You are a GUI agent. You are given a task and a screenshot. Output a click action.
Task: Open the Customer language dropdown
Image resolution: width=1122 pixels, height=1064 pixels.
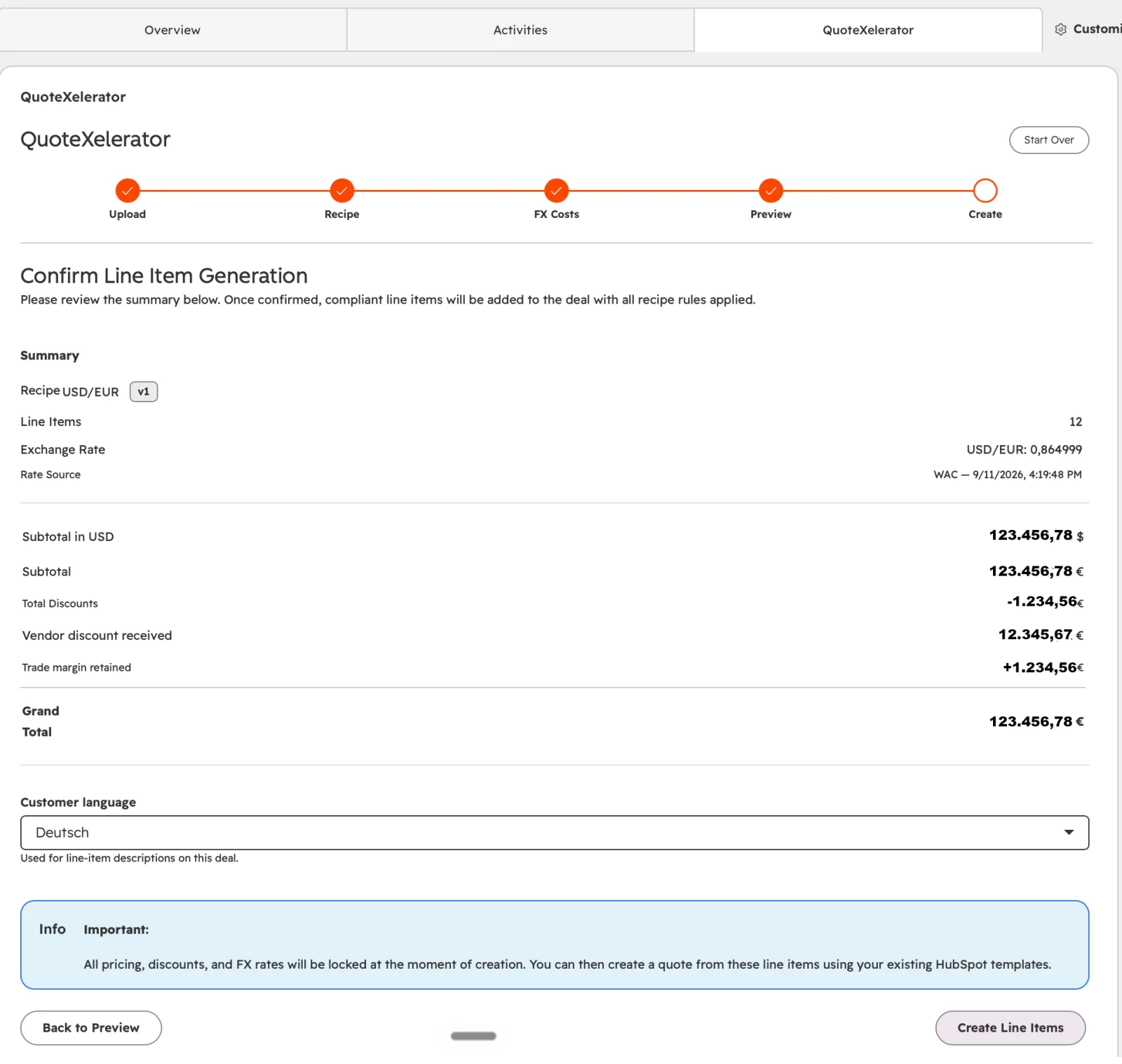[x=555, y=833]
